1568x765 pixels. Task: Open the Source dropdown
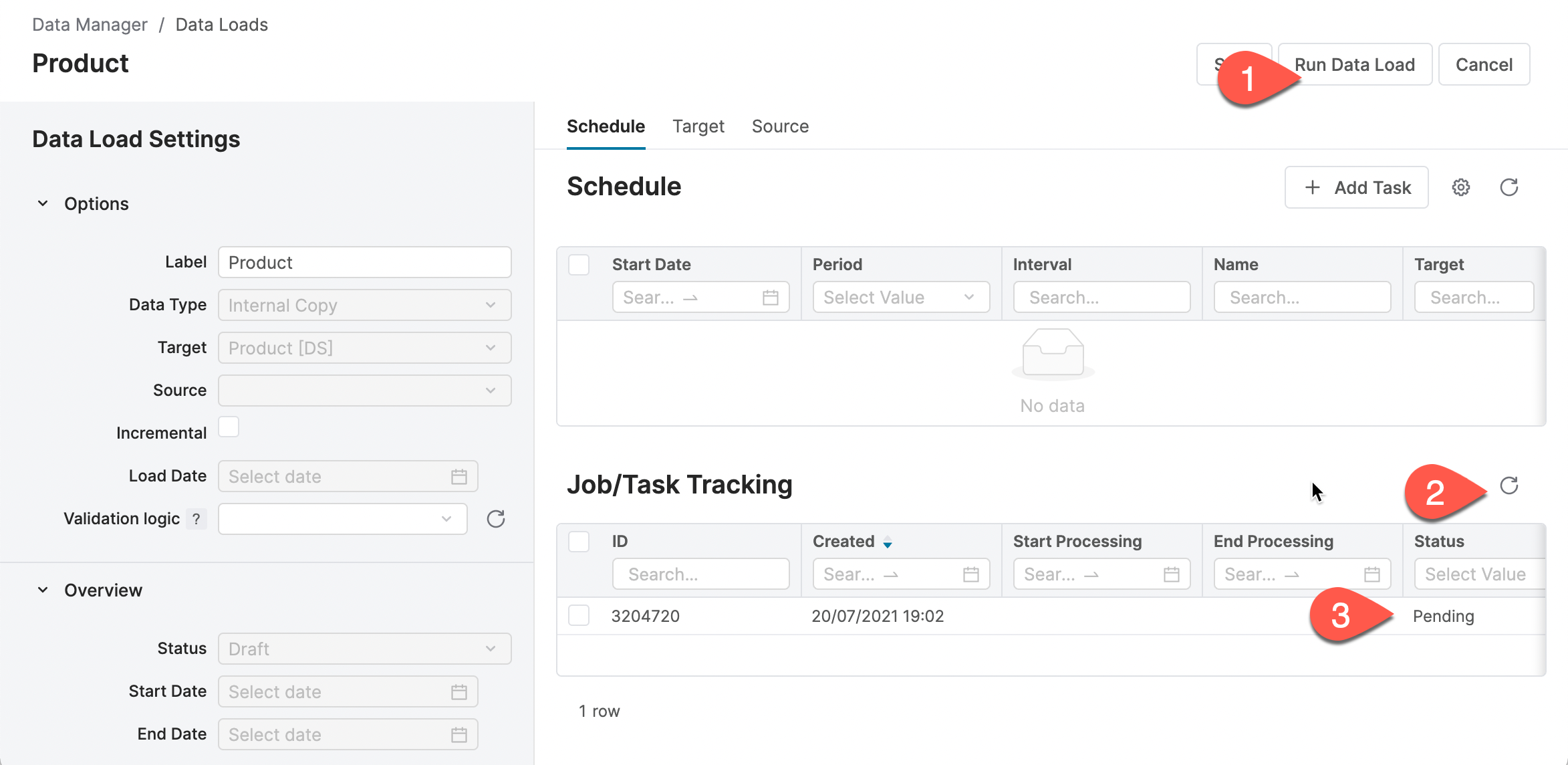tap(364, 391)
